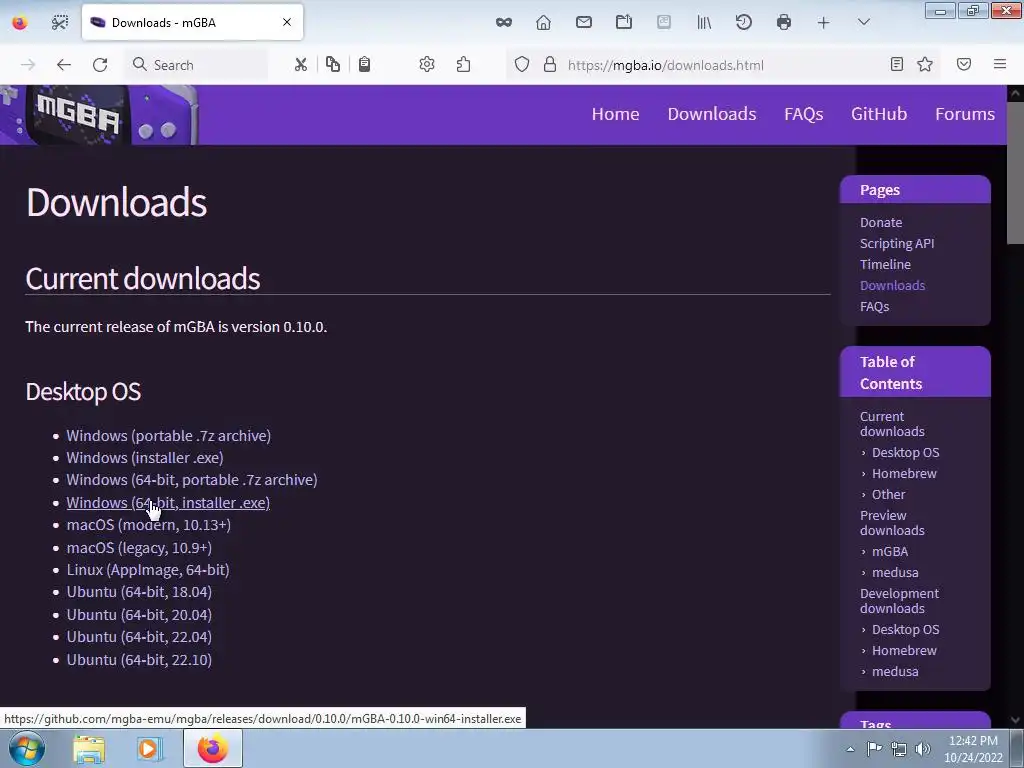1024x768 pixels.
Task: Jump to Preview downloads in contents
Action: click(892, 523)
